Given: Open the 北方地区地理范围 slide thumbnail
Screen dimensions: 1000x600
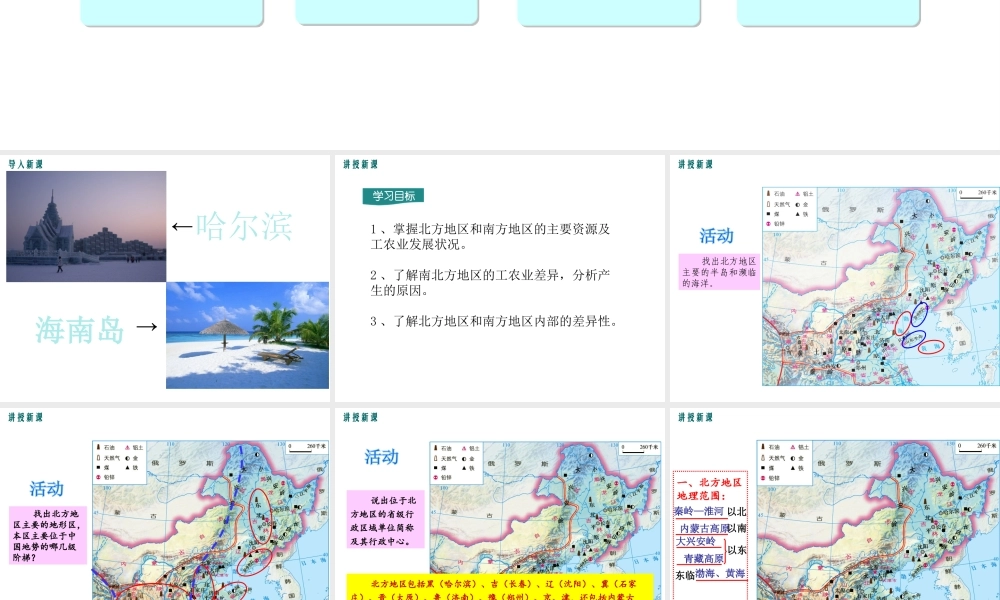Looking at the screenshot, I should click(835, 504).
